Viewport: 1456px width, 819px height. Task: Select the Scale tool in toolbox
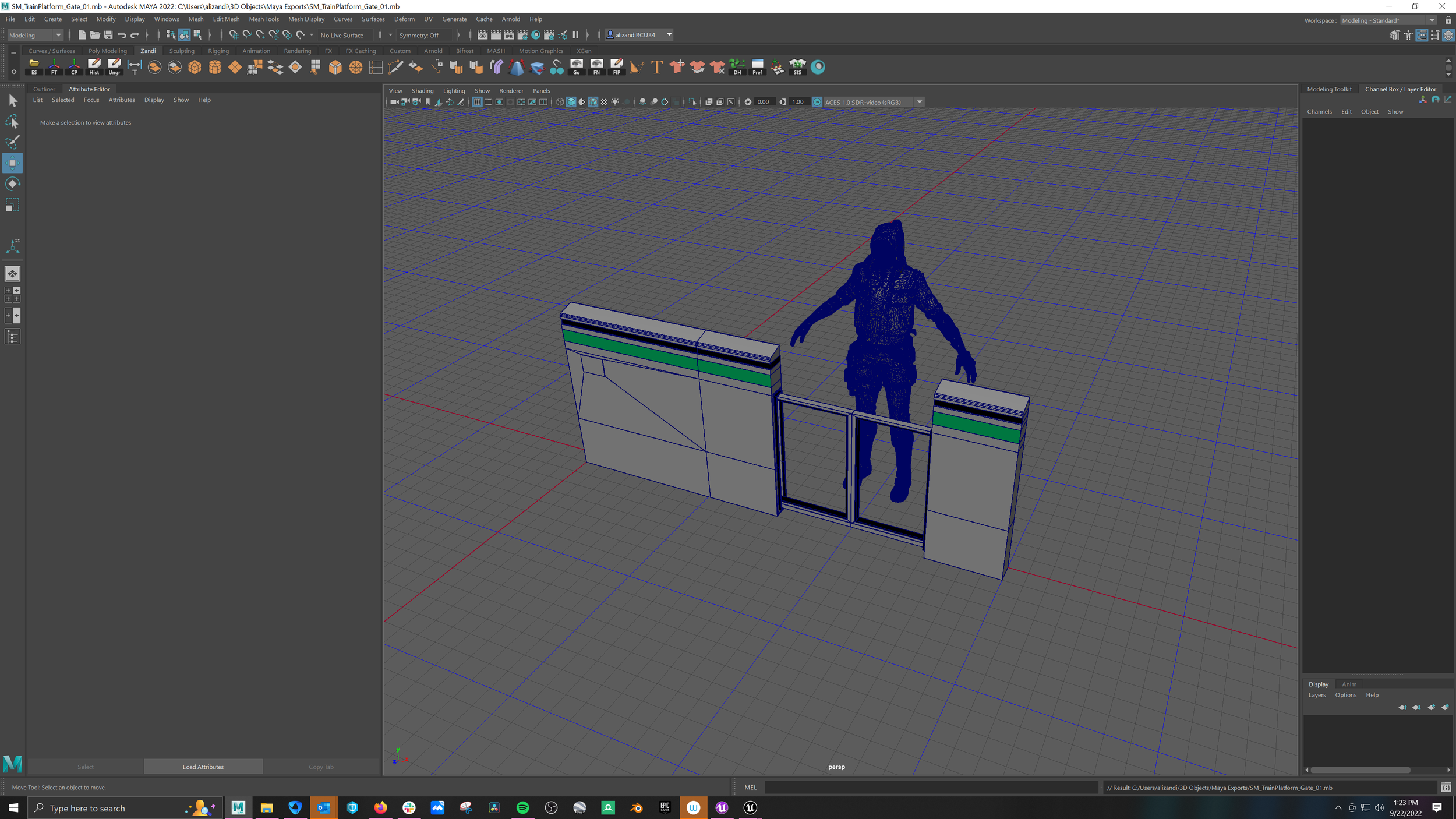[x=12, y=205]
